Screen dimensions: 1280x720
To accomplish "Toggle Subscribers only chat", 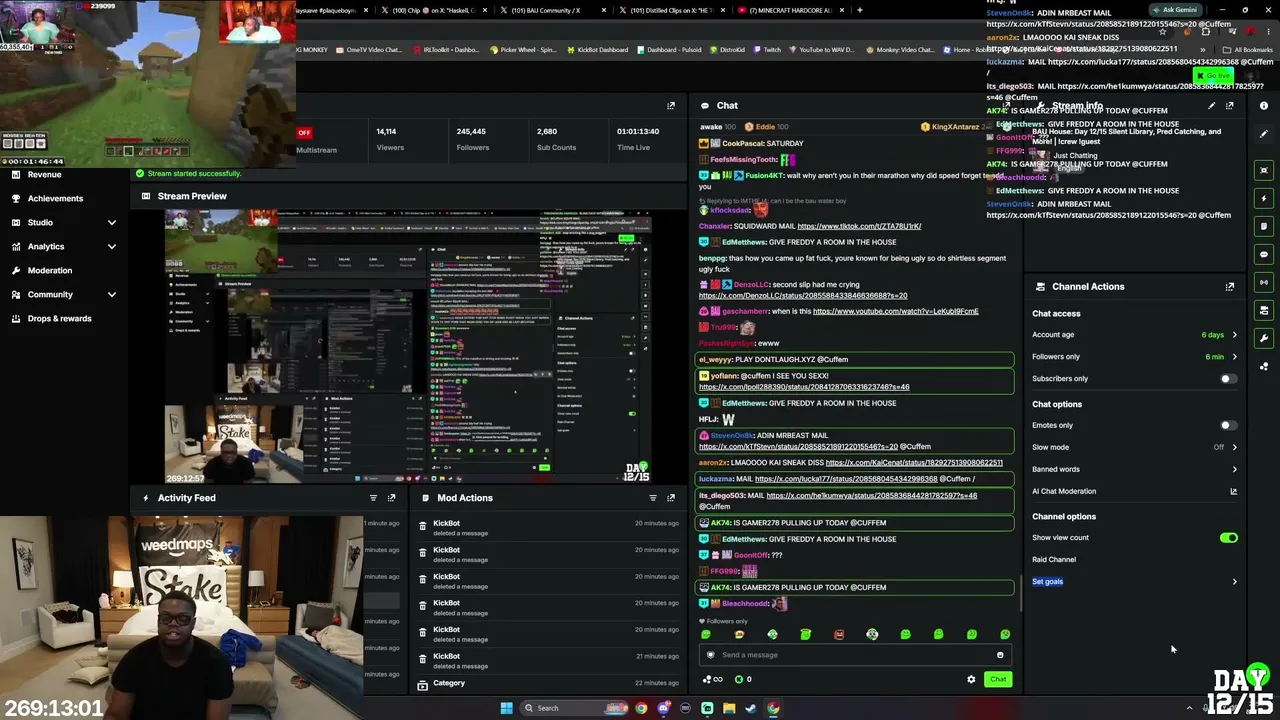I will pos(1228,379).
